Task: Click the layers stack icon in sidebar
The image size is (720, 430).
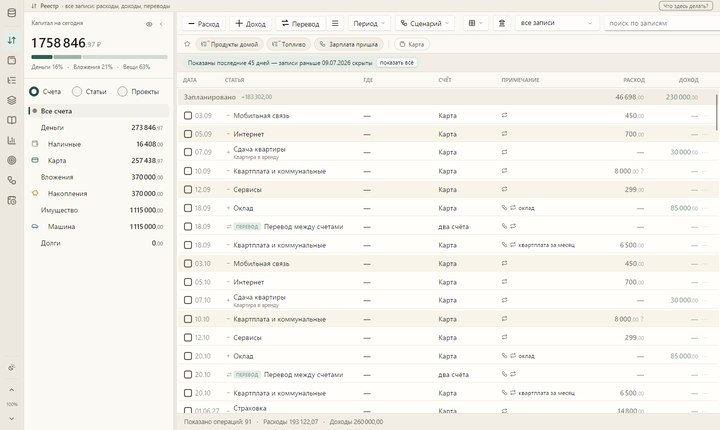Action: 12,100
